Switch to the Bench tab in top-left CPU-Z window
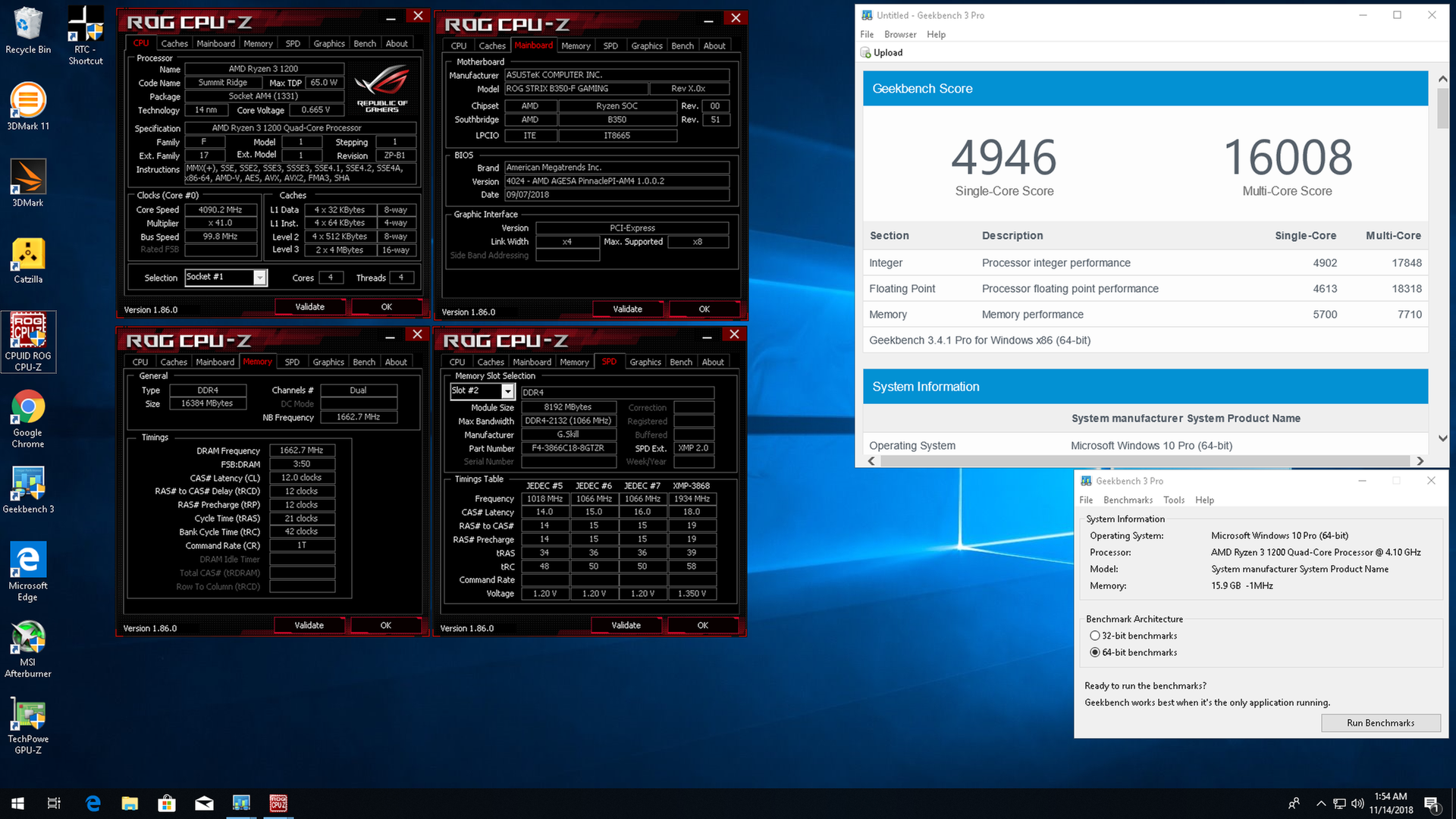Viewport: 1456px width, 819px height. 365,43
